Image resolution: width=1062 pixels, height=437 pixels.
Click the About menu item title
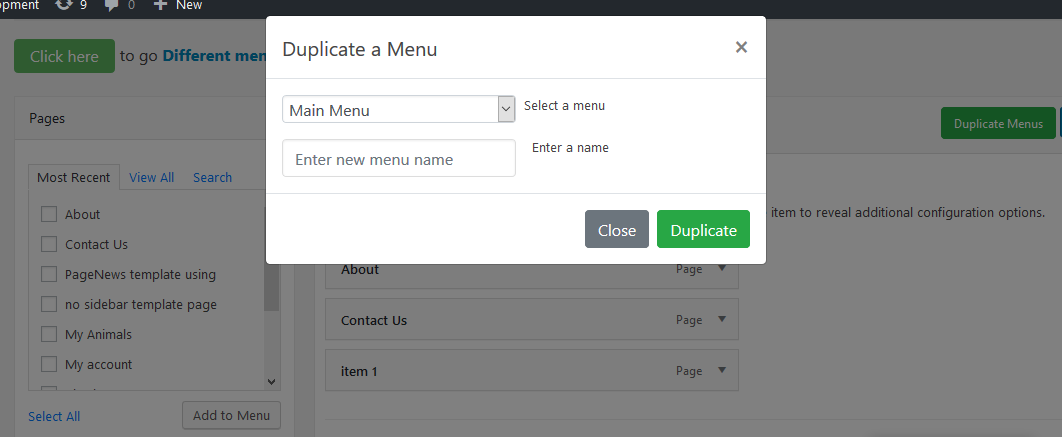360,270
